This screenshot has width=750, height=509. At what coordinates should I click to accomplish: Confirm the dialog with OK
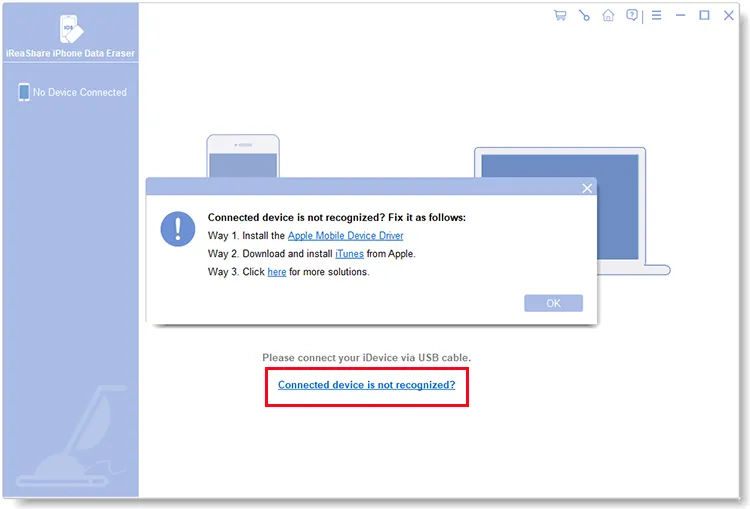click(x=553, y=303)
